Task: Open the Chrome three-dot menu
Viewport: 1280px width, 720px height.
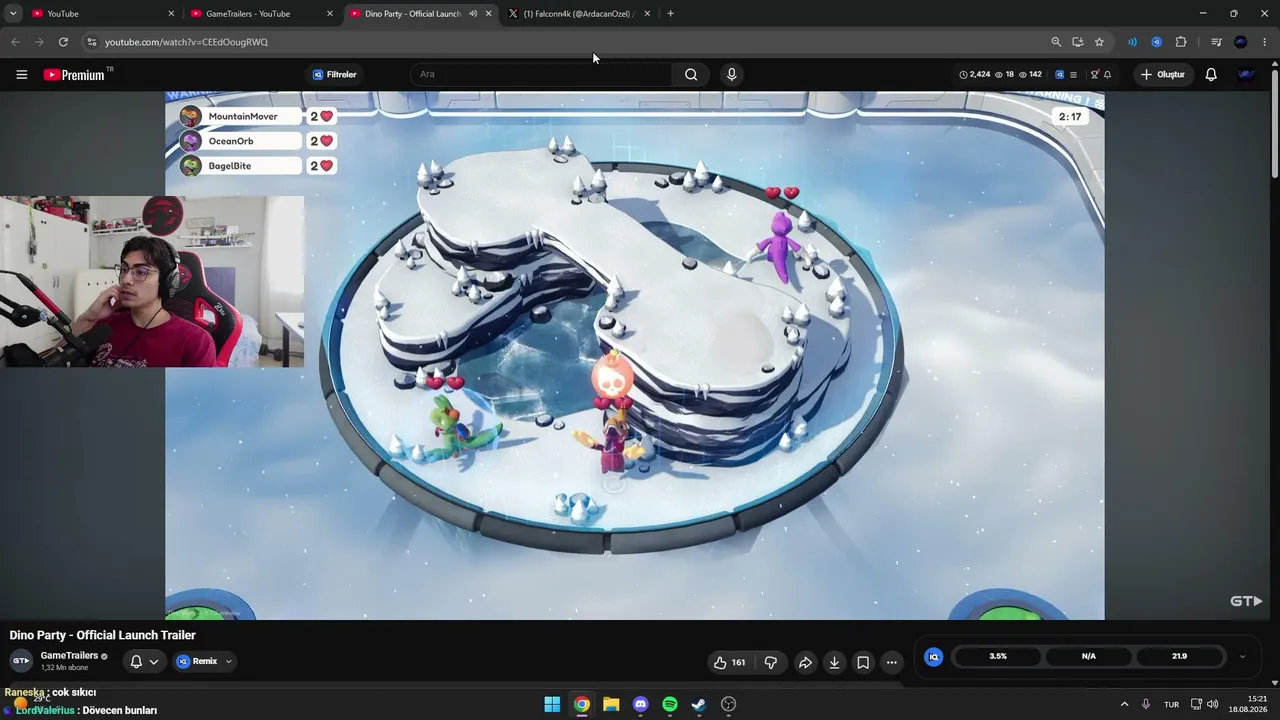Action: pos(1265,42)
